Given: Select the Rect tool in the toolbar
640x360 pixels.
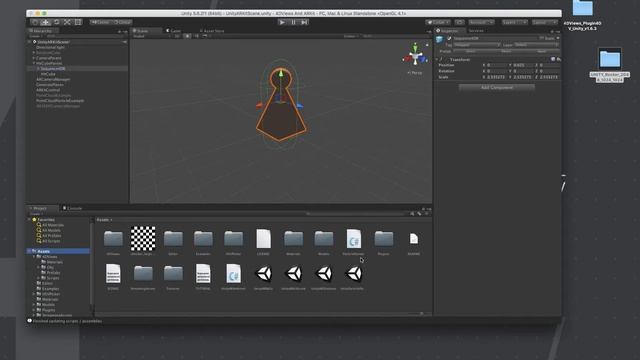Looking at the screenshot, I should [78, 22].
